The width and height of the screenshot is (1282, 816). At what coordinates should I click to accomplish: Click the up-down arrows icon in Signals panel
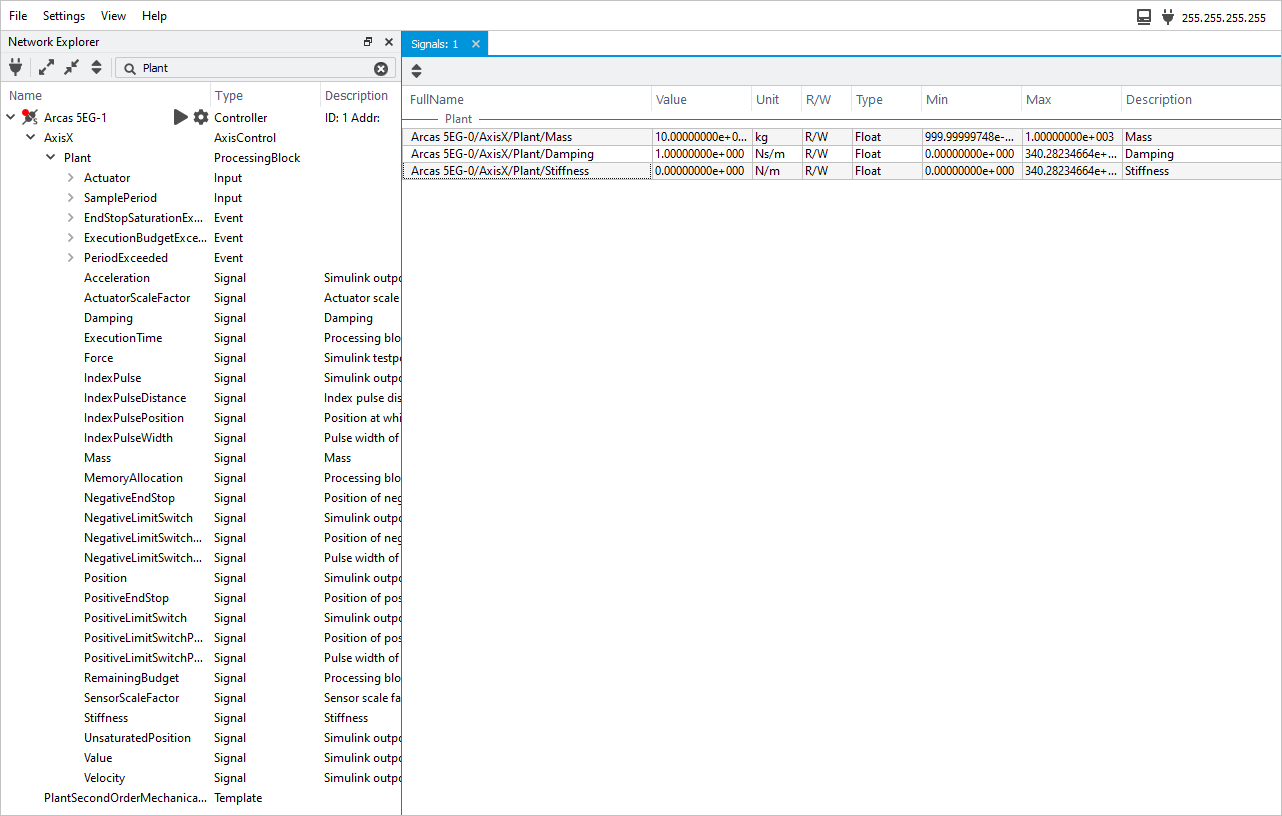tap(417, 71)
